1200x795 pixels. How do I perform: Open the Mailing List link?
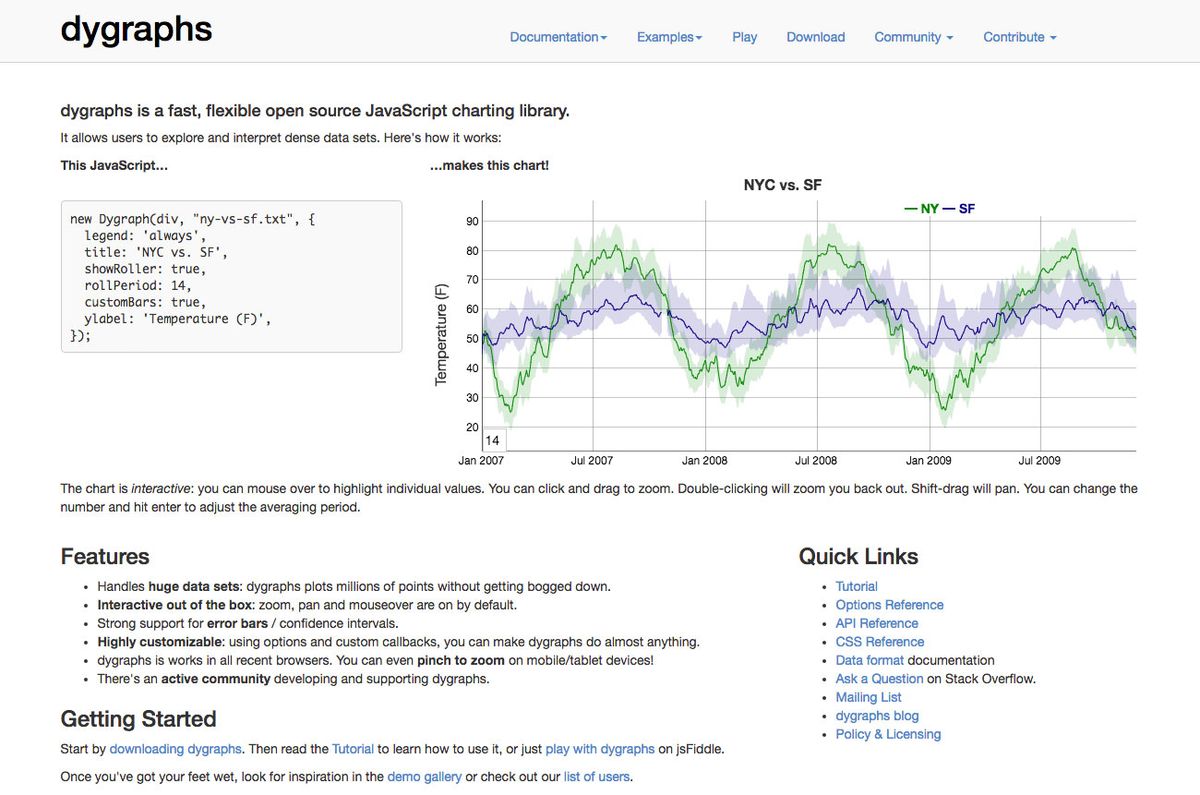pyautogui.click(x=868, y=697)
